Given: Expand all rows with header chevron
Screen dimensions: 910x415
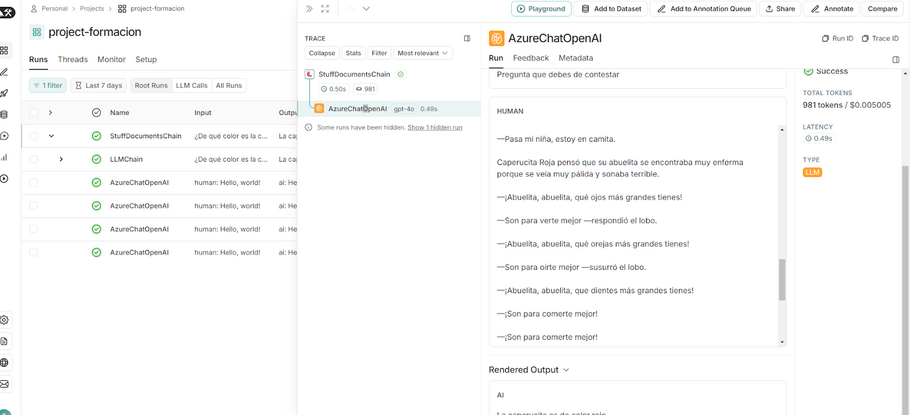Looking at the screenshot, I should tap(50, 113).
